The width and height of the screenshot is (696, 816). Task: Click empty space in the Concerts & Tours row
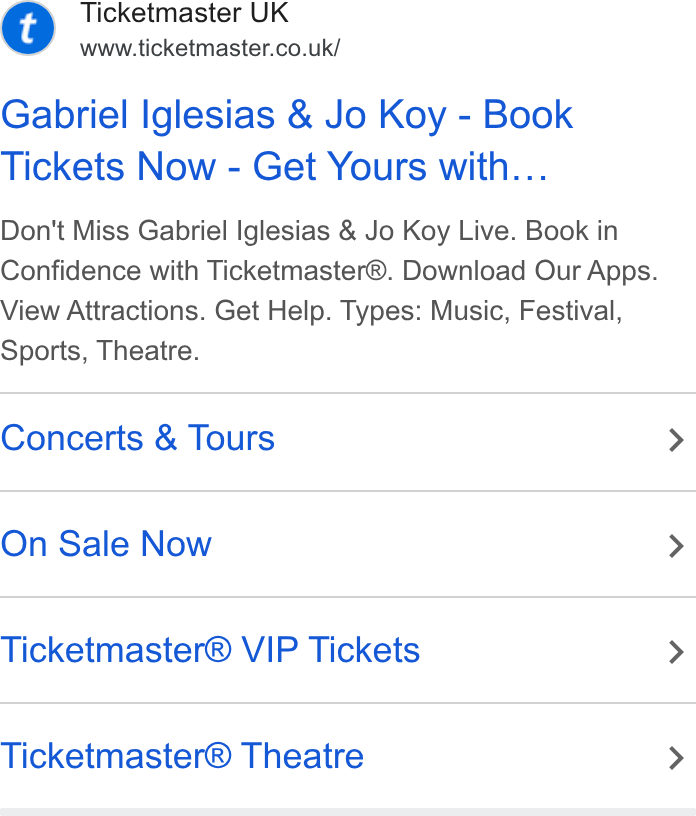469,441
